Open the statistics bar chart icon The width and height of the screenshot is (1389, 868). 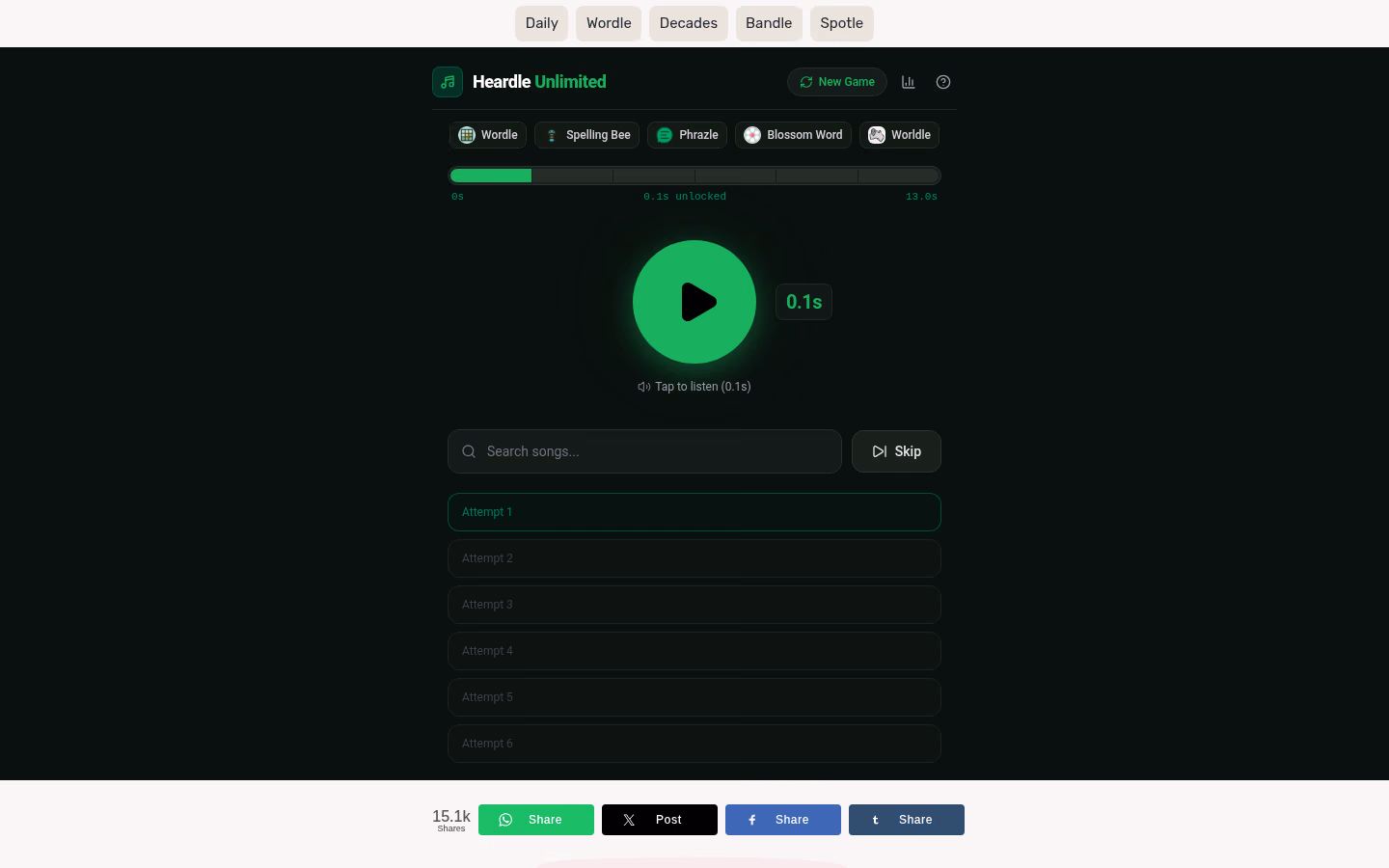click(909, 82)
